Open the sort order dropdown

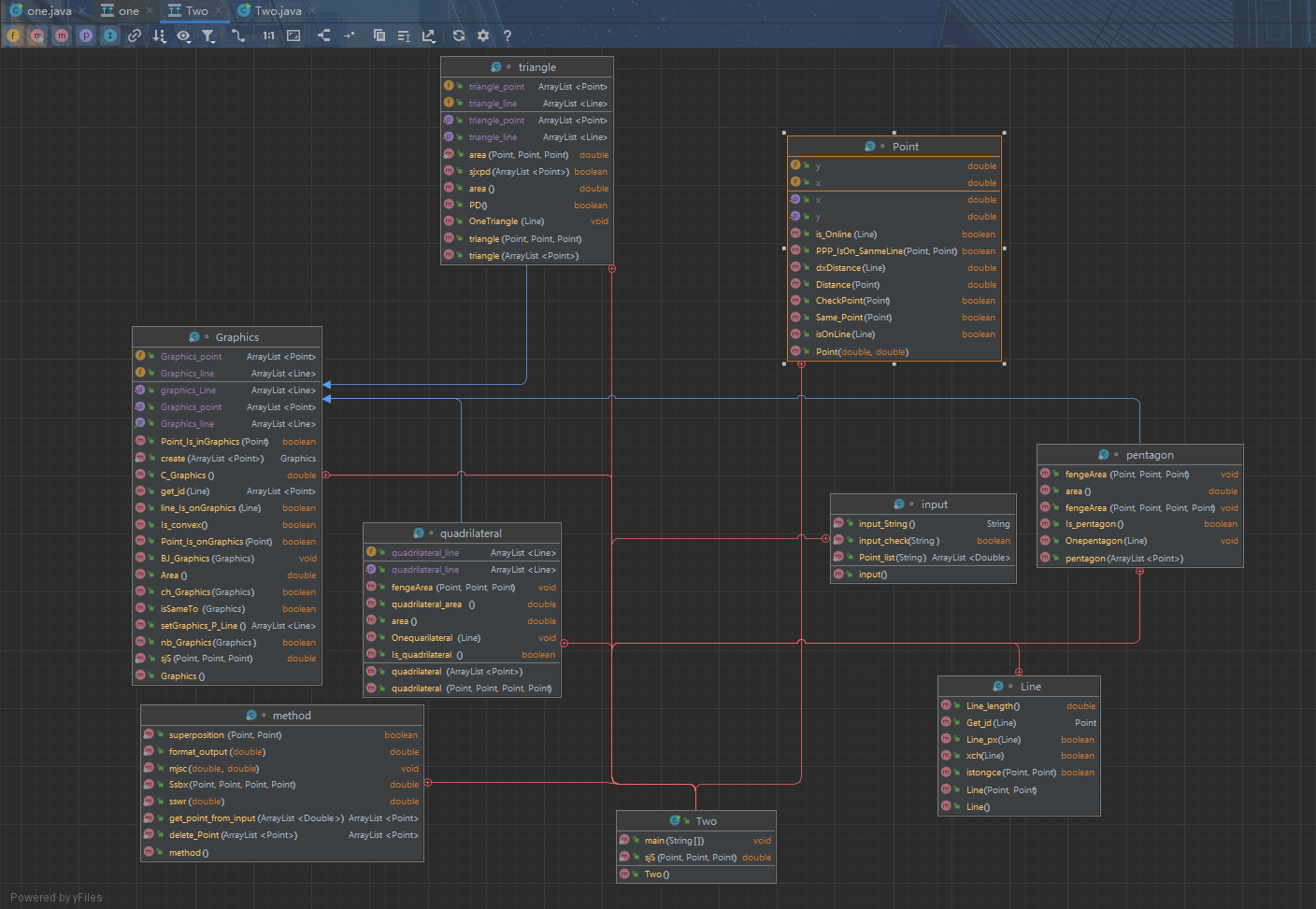159,36
